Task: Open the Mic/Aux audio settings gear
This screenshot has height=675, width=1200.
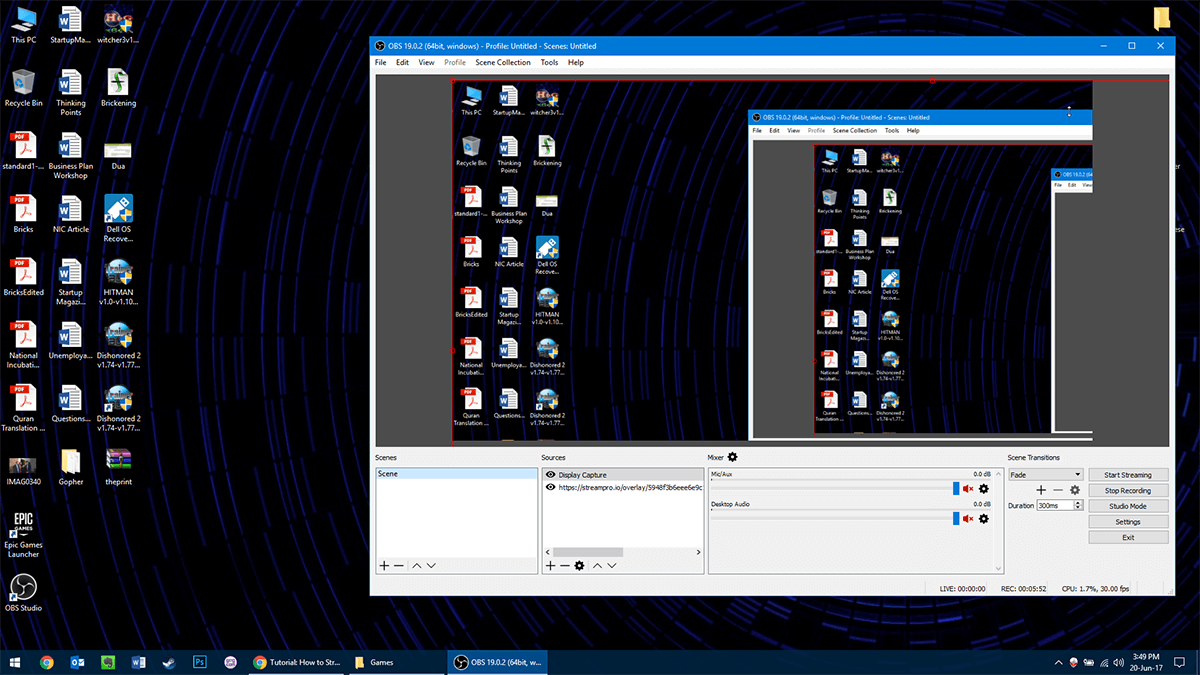Action: 983,488
